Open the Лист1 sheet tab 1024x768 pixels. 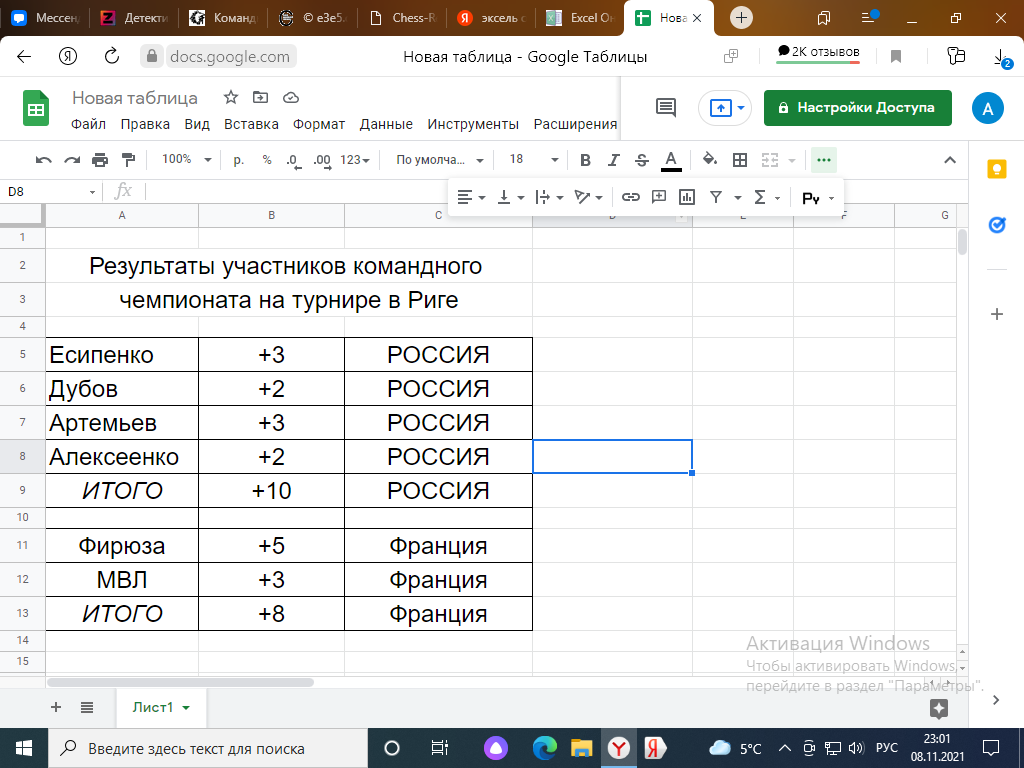pos(161,707)
